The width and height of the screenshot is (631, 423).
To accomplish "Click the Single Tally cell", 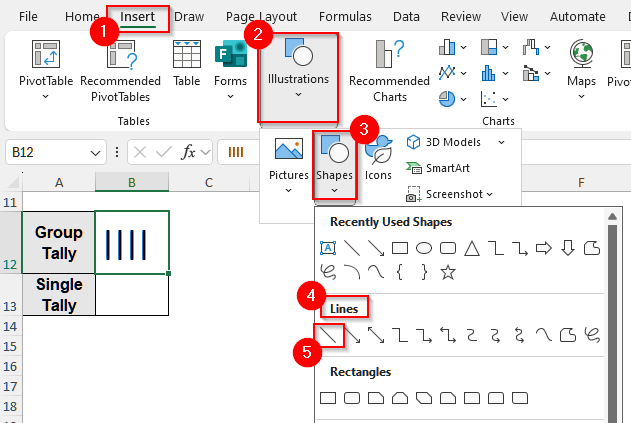I will pos(59,295).
